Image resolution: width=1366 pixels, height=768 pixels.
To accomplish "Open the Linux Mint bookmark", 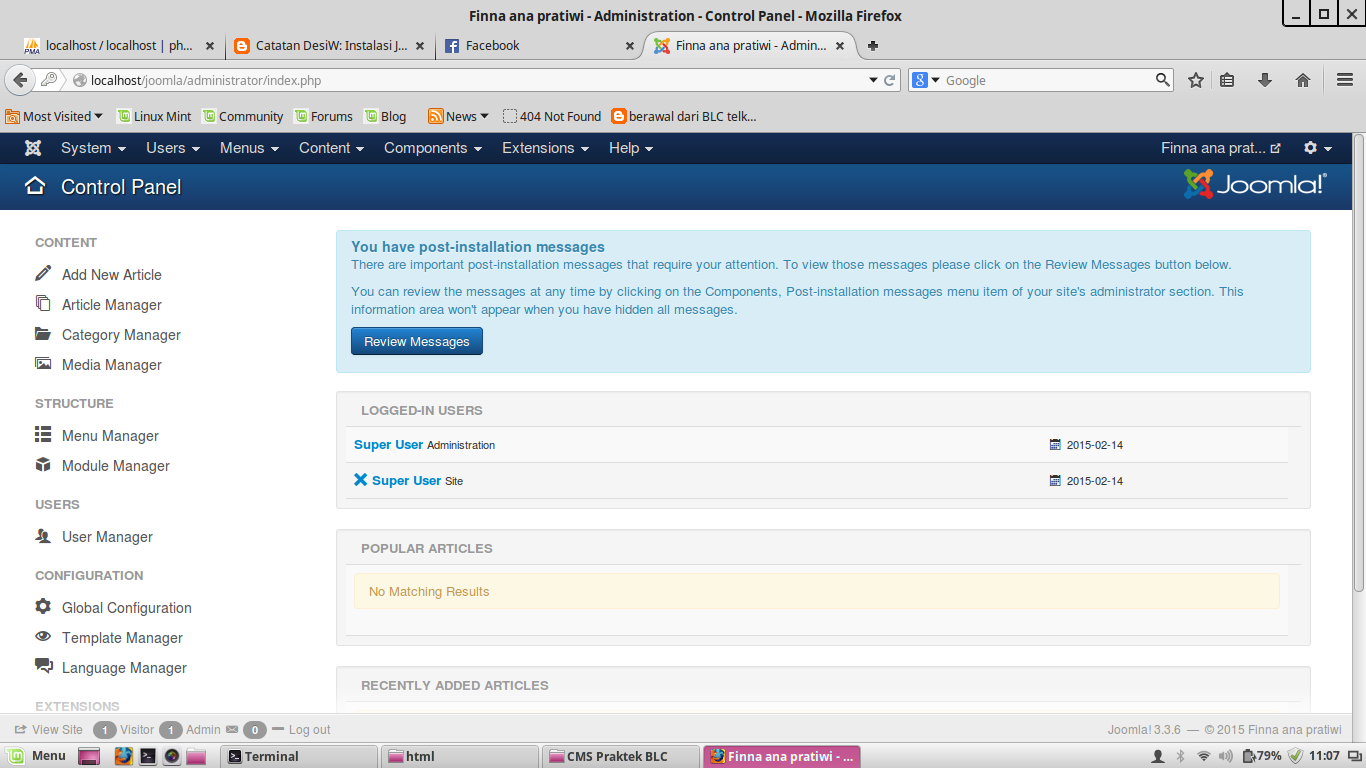I will [x=154, y=116].
